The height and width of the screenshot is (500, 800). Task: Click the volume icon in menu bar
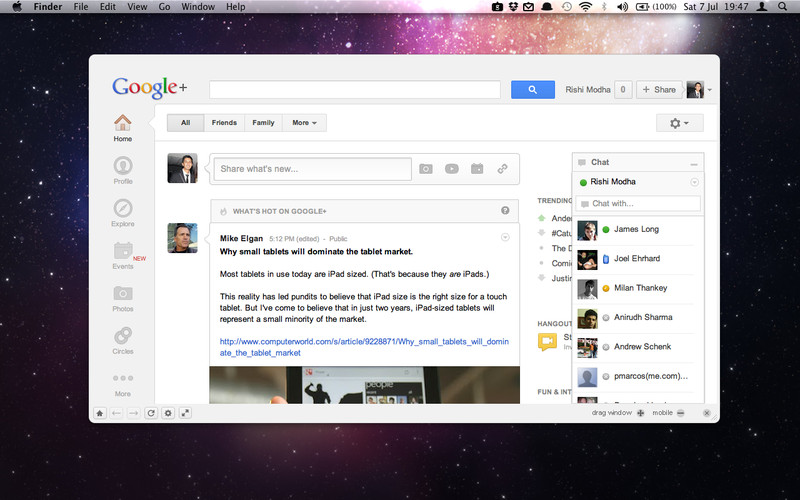pyautogui.click(x=622, y=7)
